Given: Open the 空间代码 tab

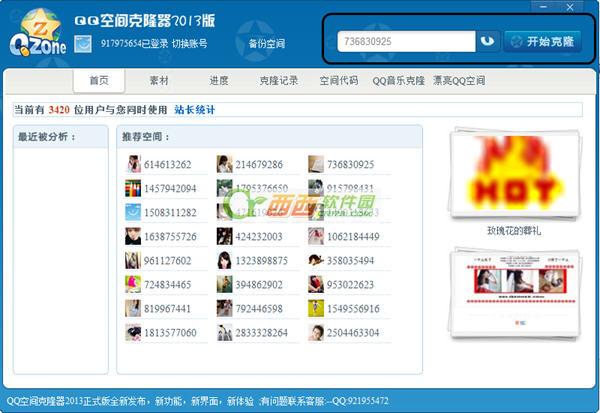Looking at the screenshot, I should coord(338,80).
